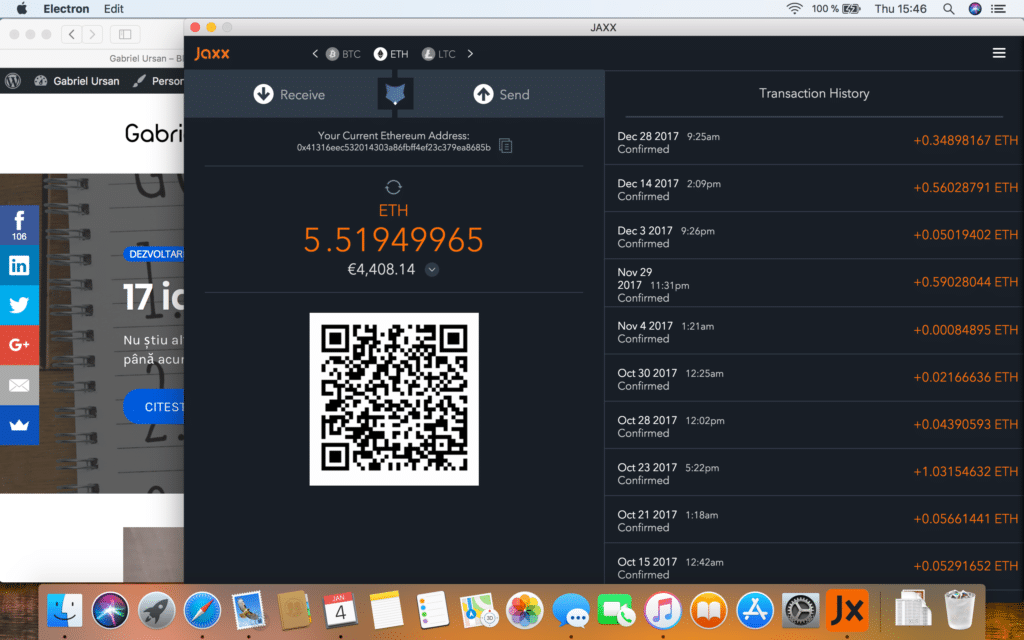Click the crown share icon in browser sidebar
This screenshot has width=1024, height=640.
[19, 425]
